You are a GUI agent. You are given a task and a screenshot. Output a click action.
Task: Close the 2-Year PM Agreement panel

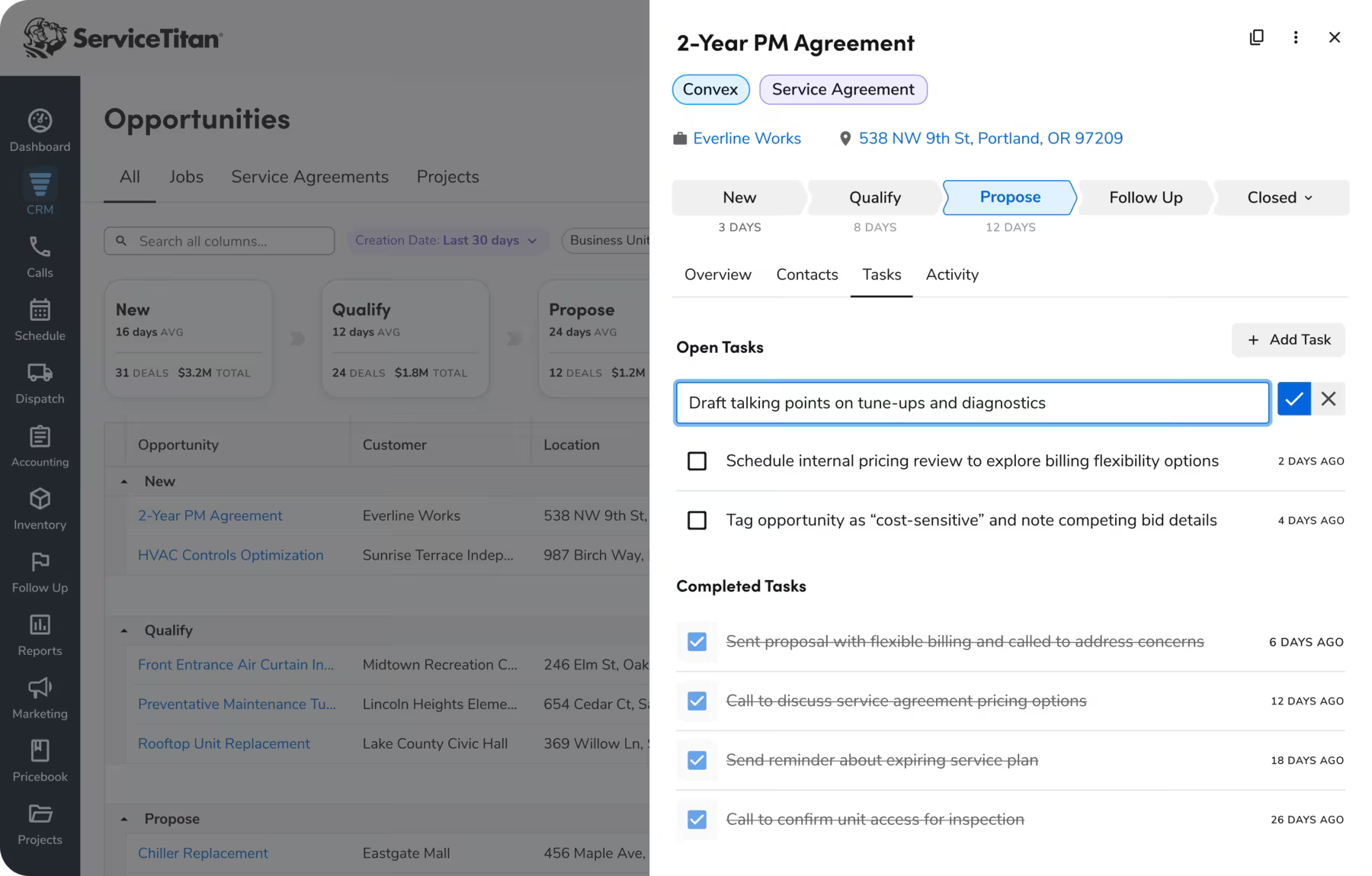[x=1335, y=37]
